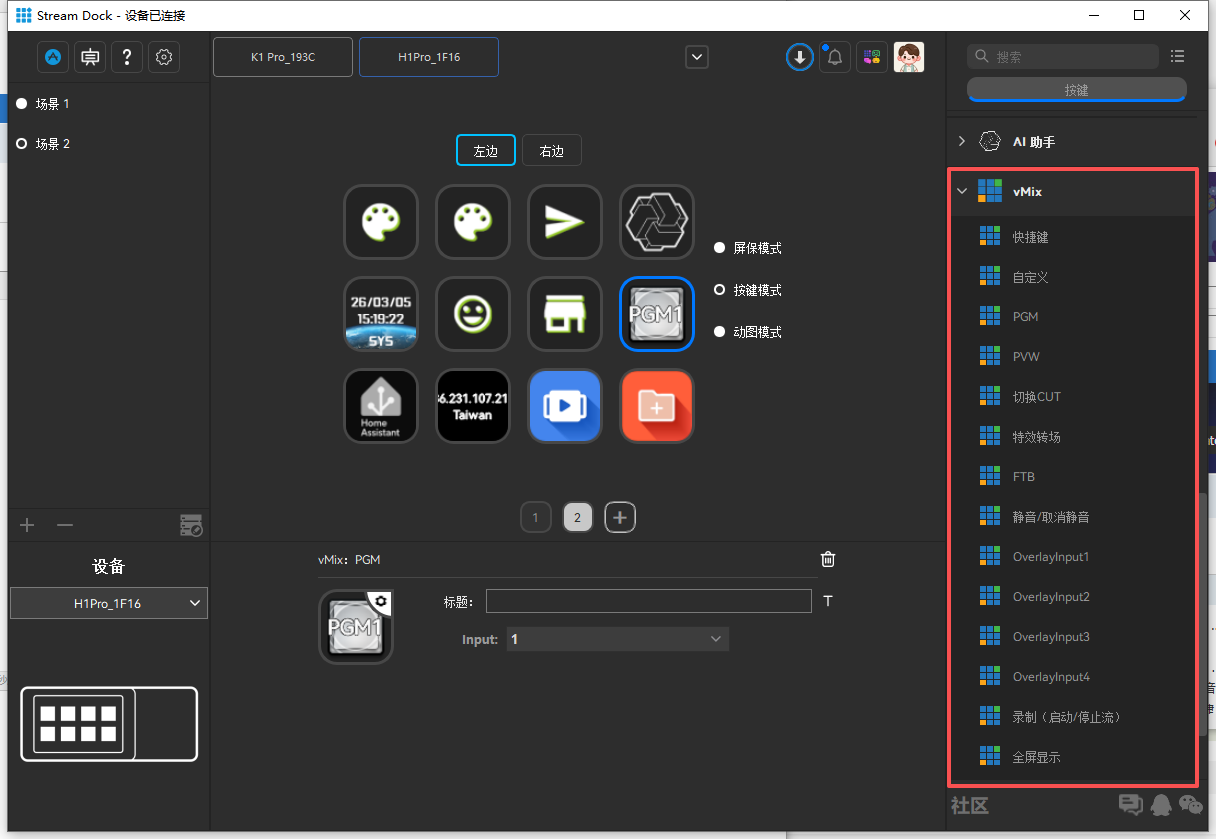Click the orange add-folder key icon

(656, 406)
